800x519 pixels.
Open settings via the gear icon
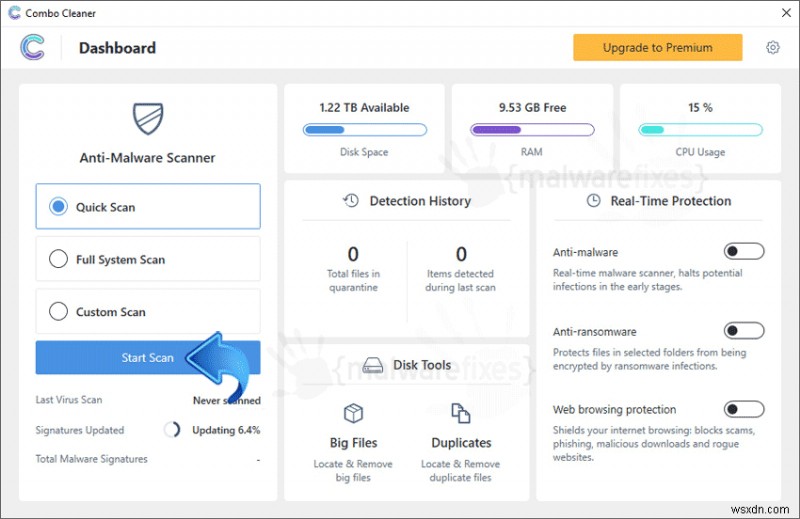pos(772,47)
